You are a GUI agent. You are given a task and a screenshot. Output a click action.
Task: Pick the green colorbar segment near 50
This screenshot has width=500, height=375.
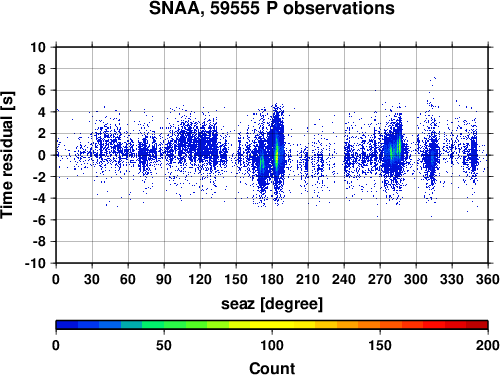pyautogui.click(x=164, y=325)
